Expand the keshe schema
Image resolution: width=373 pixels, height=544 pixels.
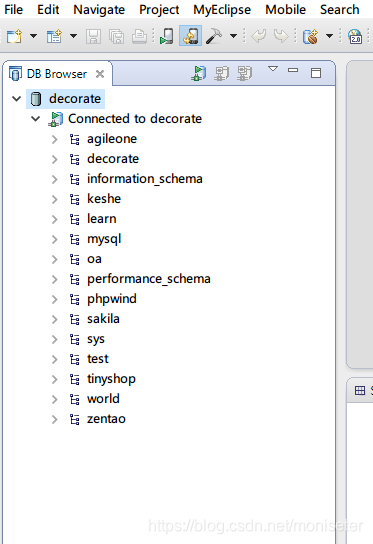point(54,199)
